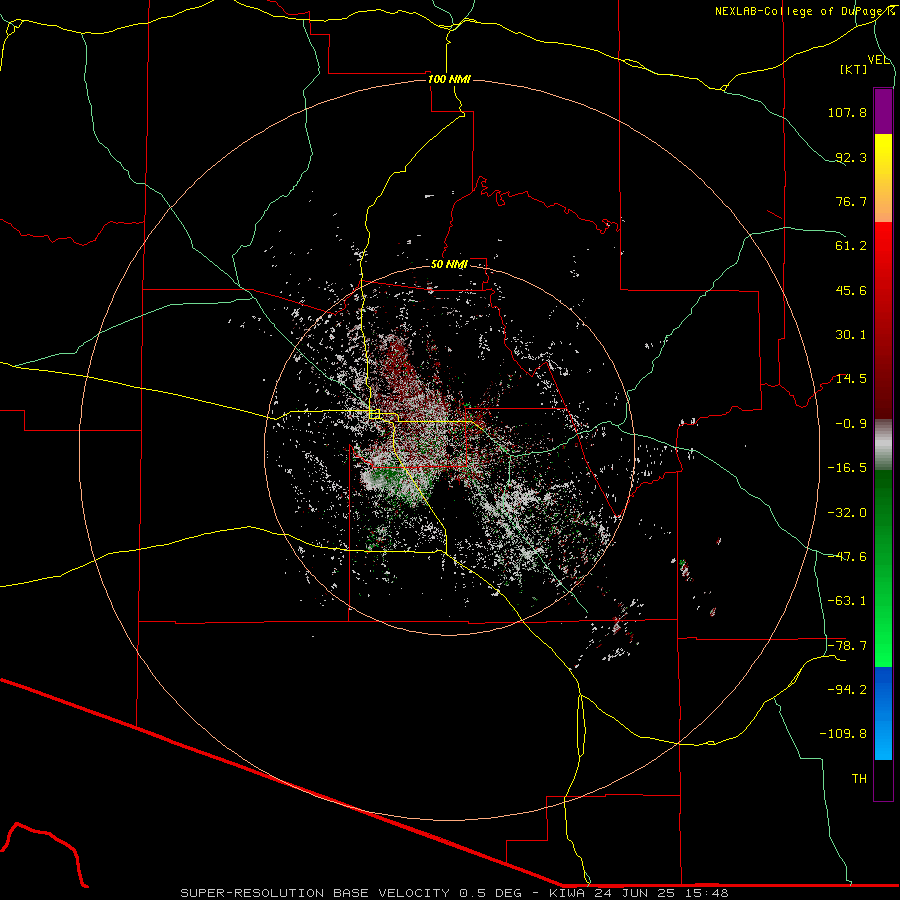Click the 100 NMI range ring label

[449, 79]
